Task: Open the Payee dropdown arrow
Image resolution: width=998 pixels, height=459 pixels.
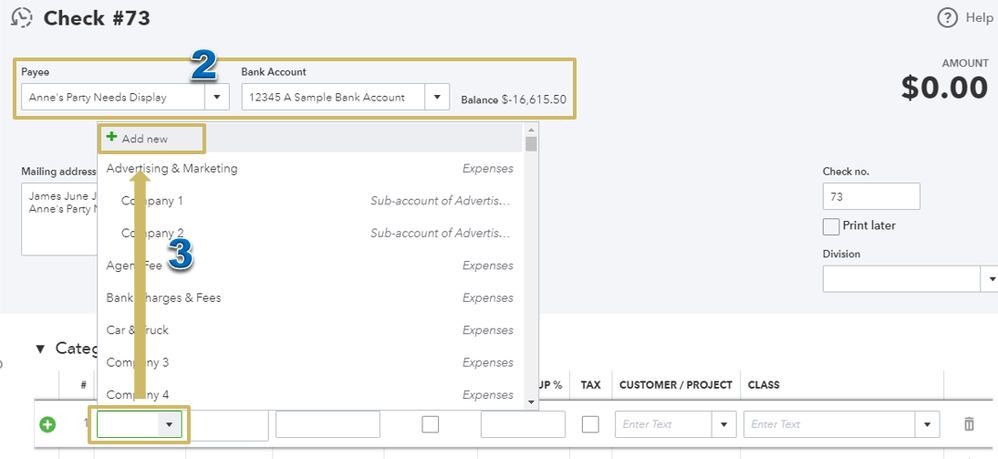Action: (217, 97)
